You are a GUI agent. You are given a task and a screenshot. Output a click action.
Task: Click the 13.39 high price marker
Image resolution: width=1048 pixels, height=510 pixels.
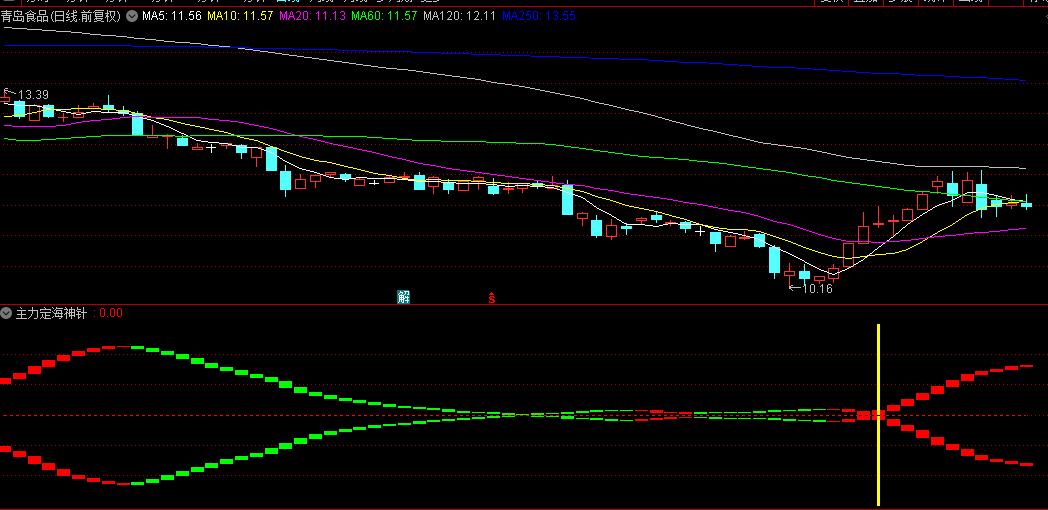point(33,95)
